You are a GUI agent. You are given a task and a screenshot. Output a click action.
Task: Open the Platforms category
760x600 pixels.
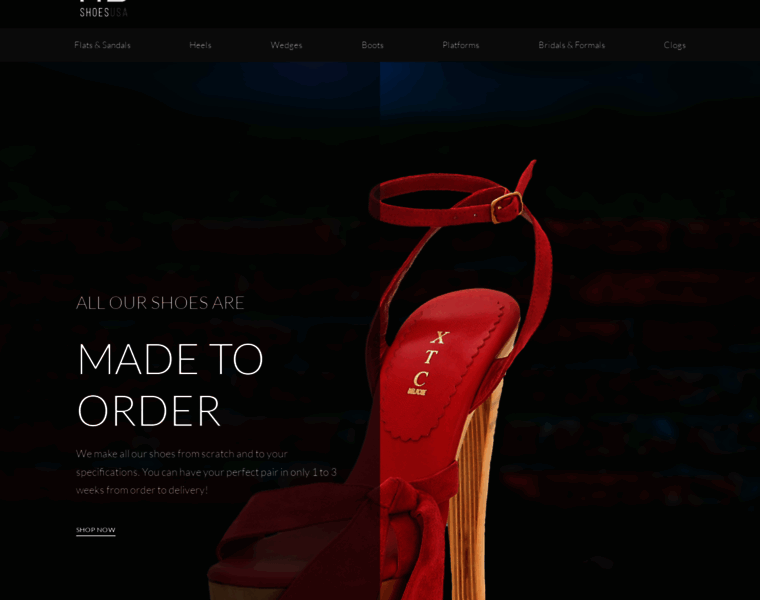pos(460,45)
